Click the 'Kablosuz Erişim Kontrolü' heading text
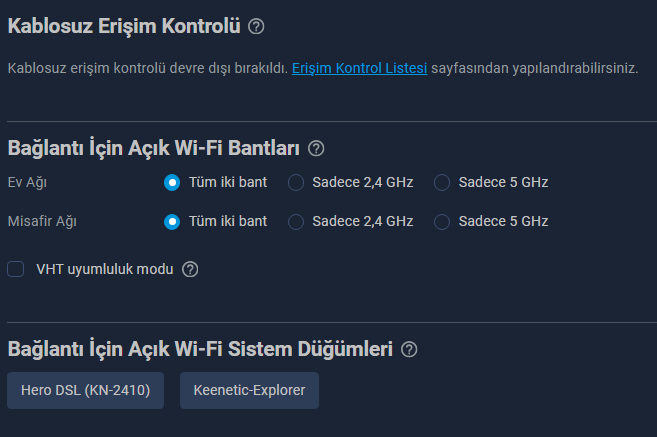The height and width of the screenshot is (437, 657). 124,27
